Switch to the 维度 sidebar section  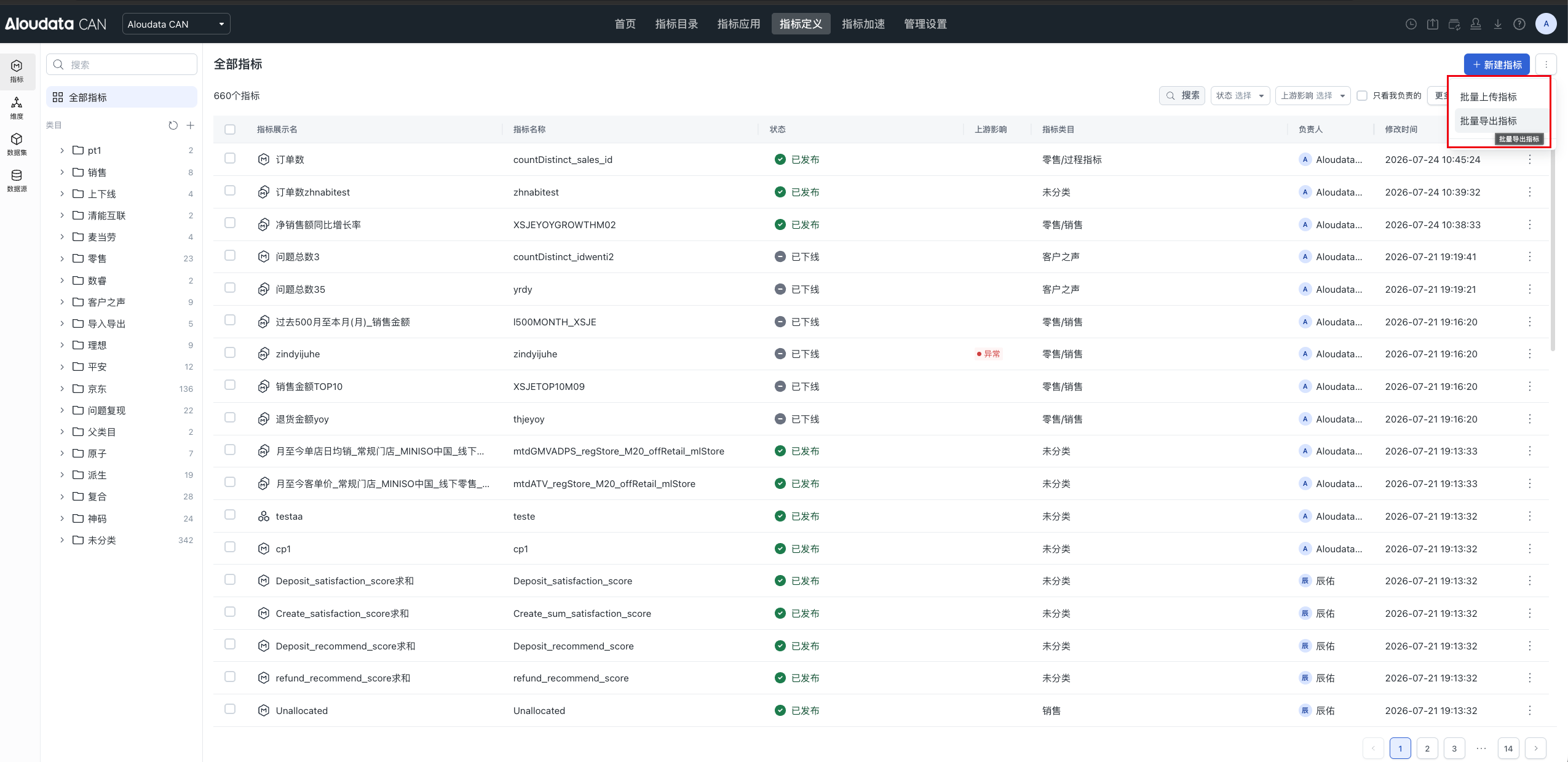coord(17,108)
